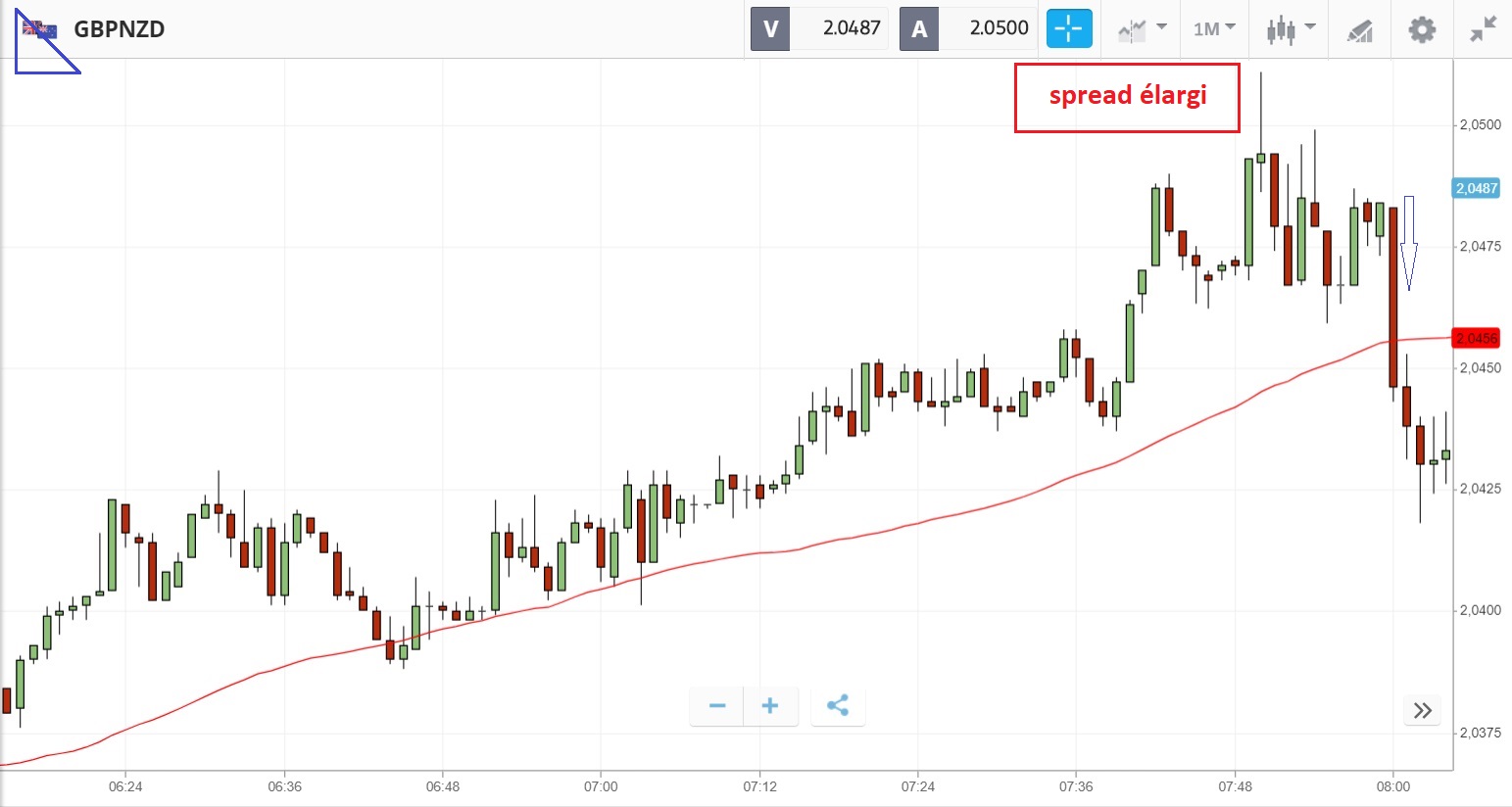Screen dimensions: 1512x807
Task: Click the A buy button
Action: coord(919,29)
